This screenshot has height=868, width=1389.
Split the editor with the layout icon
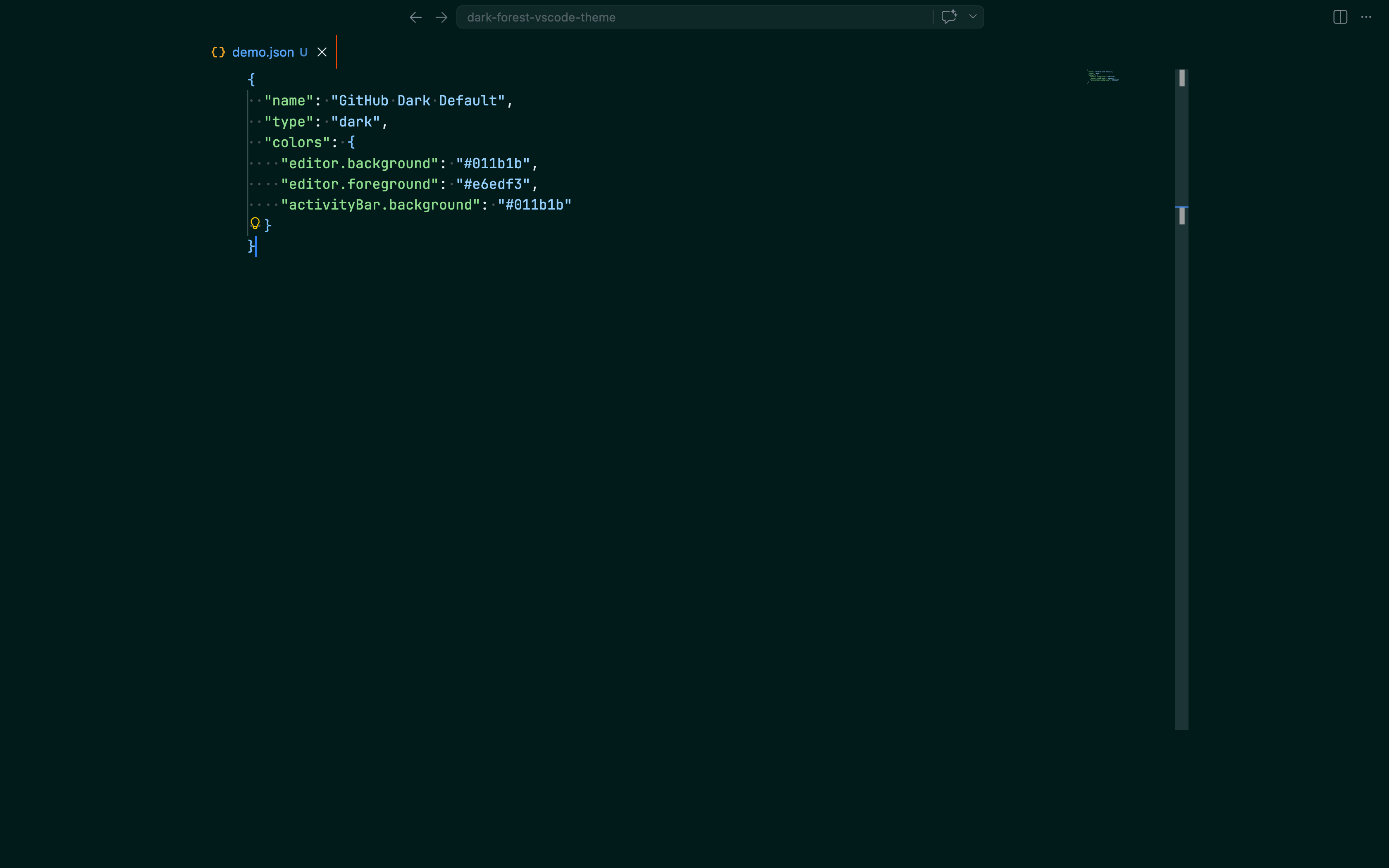[x=1340, y=17]
